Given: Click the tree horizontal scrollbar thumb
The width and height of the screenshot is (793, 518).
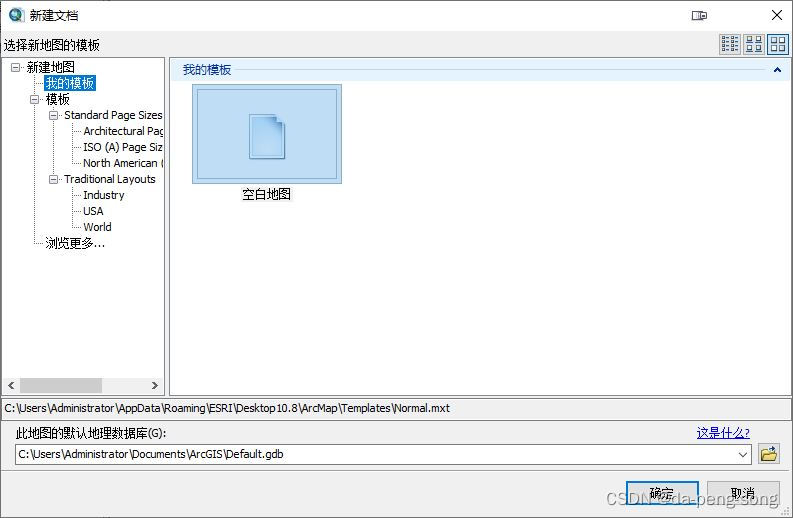Looking at the screenshot, I should (x=61, y=385).
